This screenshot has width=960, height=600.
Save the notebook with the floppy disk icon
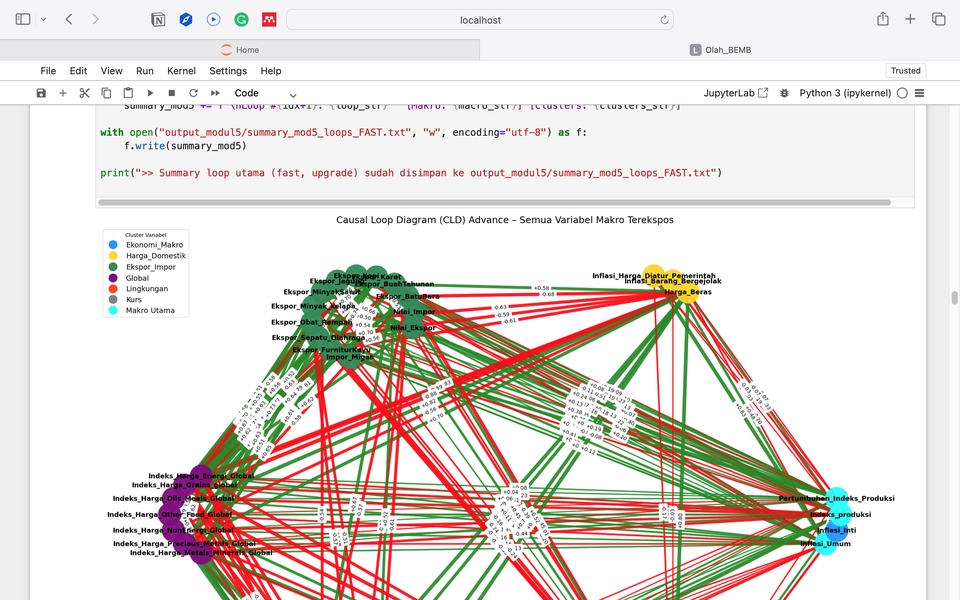point(41,93)
